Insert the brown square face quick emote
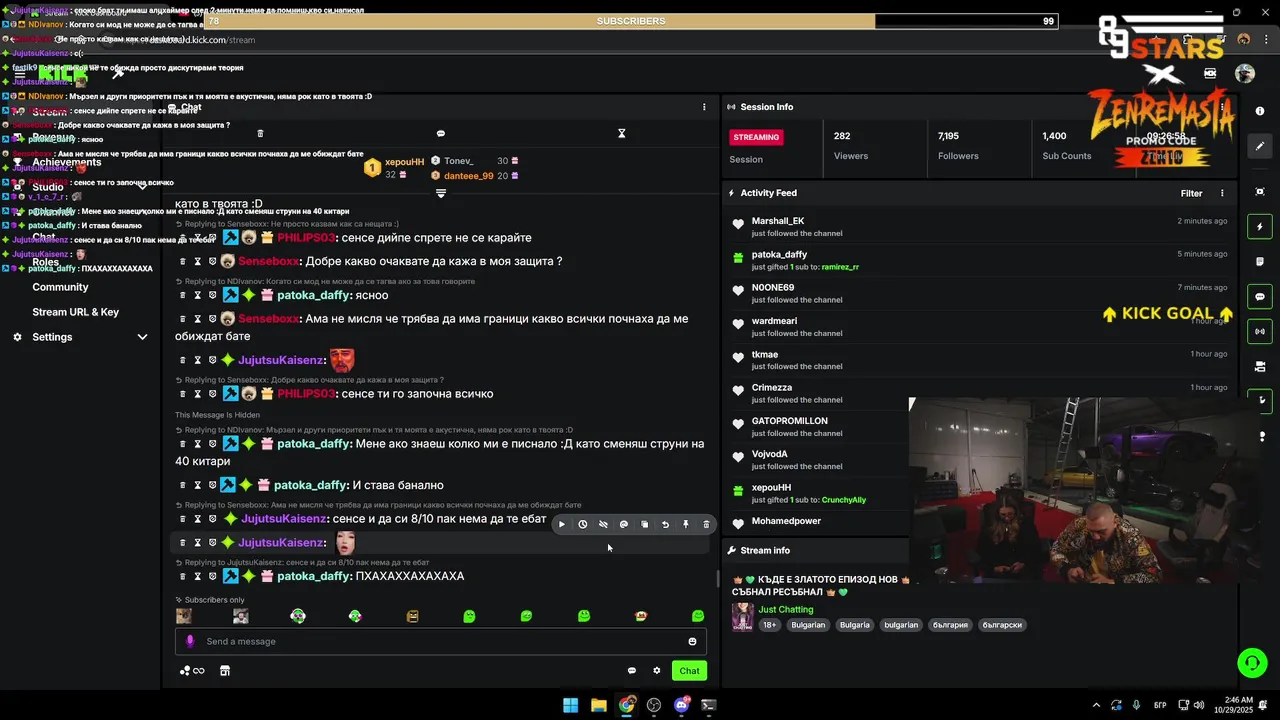Screen dimensions: 1280x720 [x=412, y=616]
